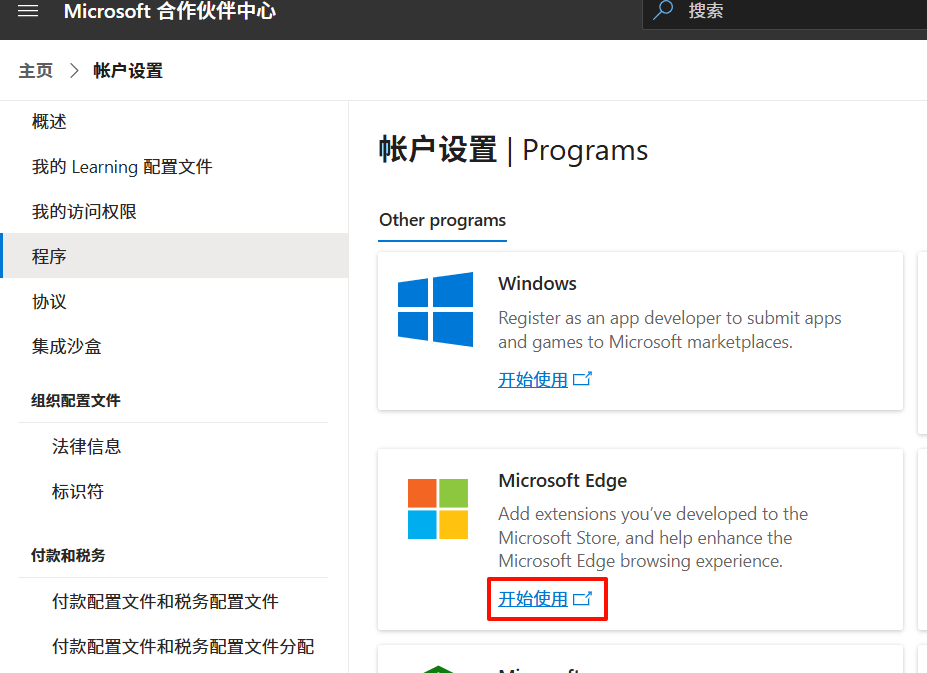Open the hamburger navigation menu
927x673 pixels.
[x=28, y=11]
